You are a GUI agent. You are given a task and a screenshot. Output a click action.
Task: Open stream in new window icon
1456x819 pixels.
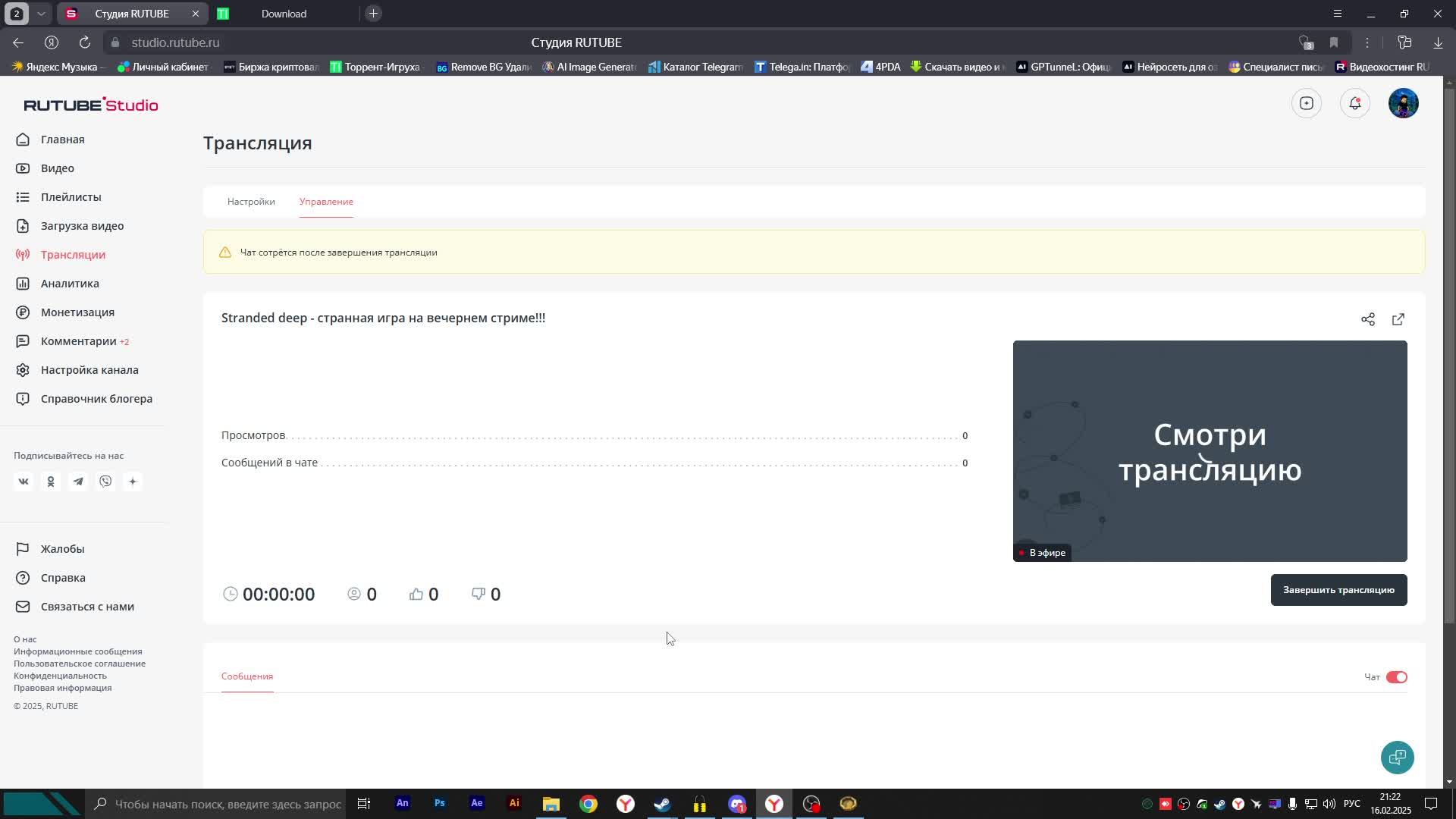(x=1398, y=319)
